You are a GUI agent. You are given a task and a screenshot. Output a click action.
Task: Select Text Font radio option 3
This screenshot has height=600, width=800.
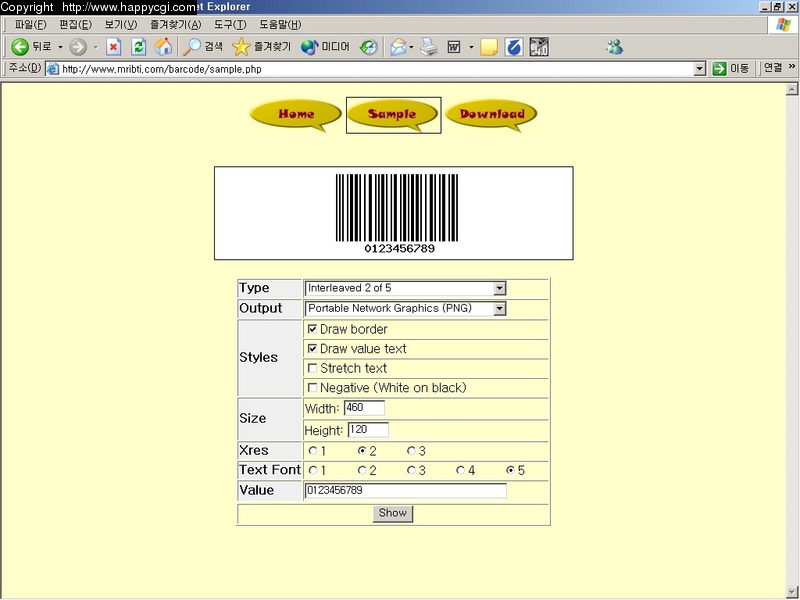pyautogui.click(x=411, y=470)
